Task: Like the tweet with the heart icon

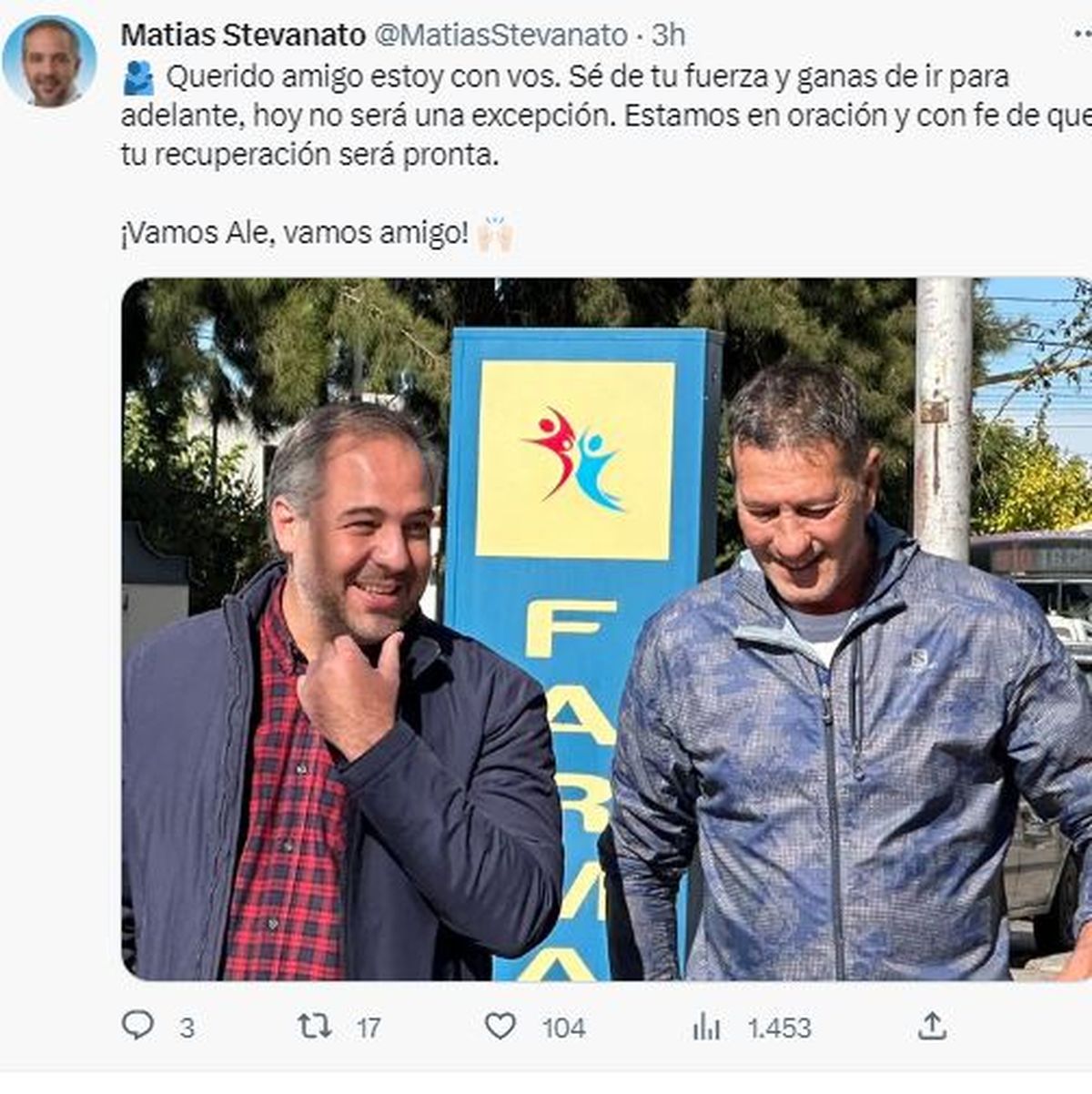Action: (x=500, y=1026)
